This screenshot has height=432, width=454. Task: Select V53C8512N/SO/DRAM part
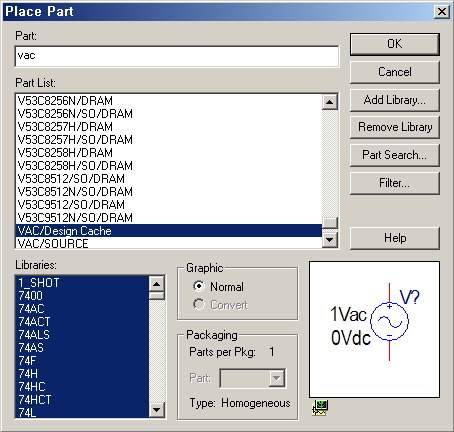click(x=169, y=192)
